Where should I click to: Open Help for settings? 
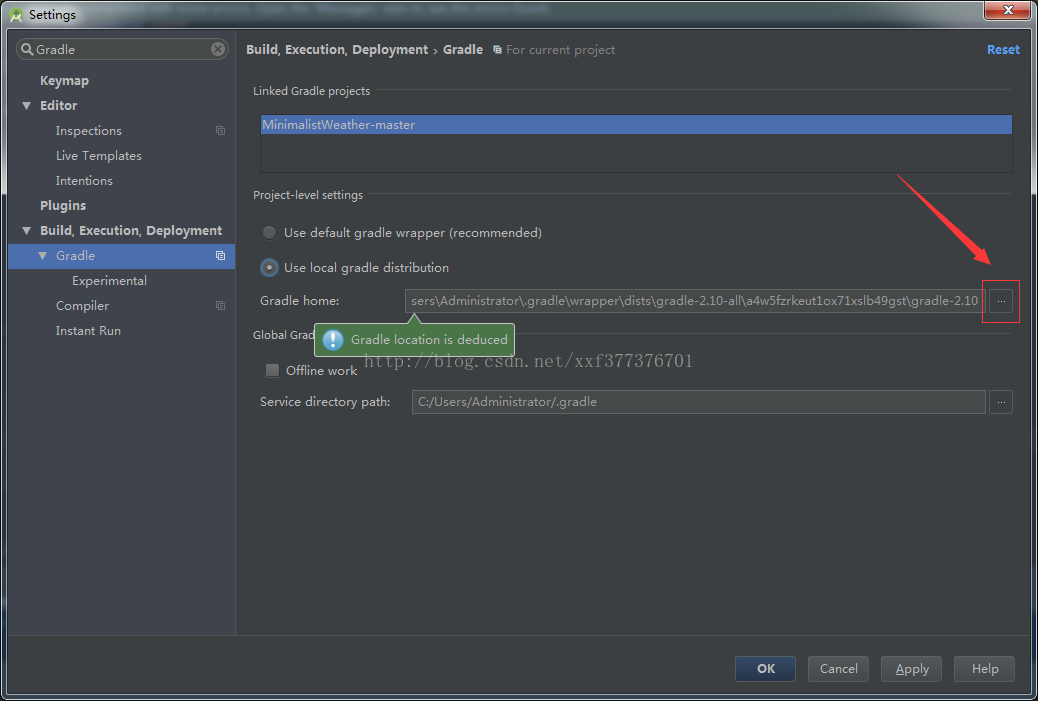click(x=984, y=669)
